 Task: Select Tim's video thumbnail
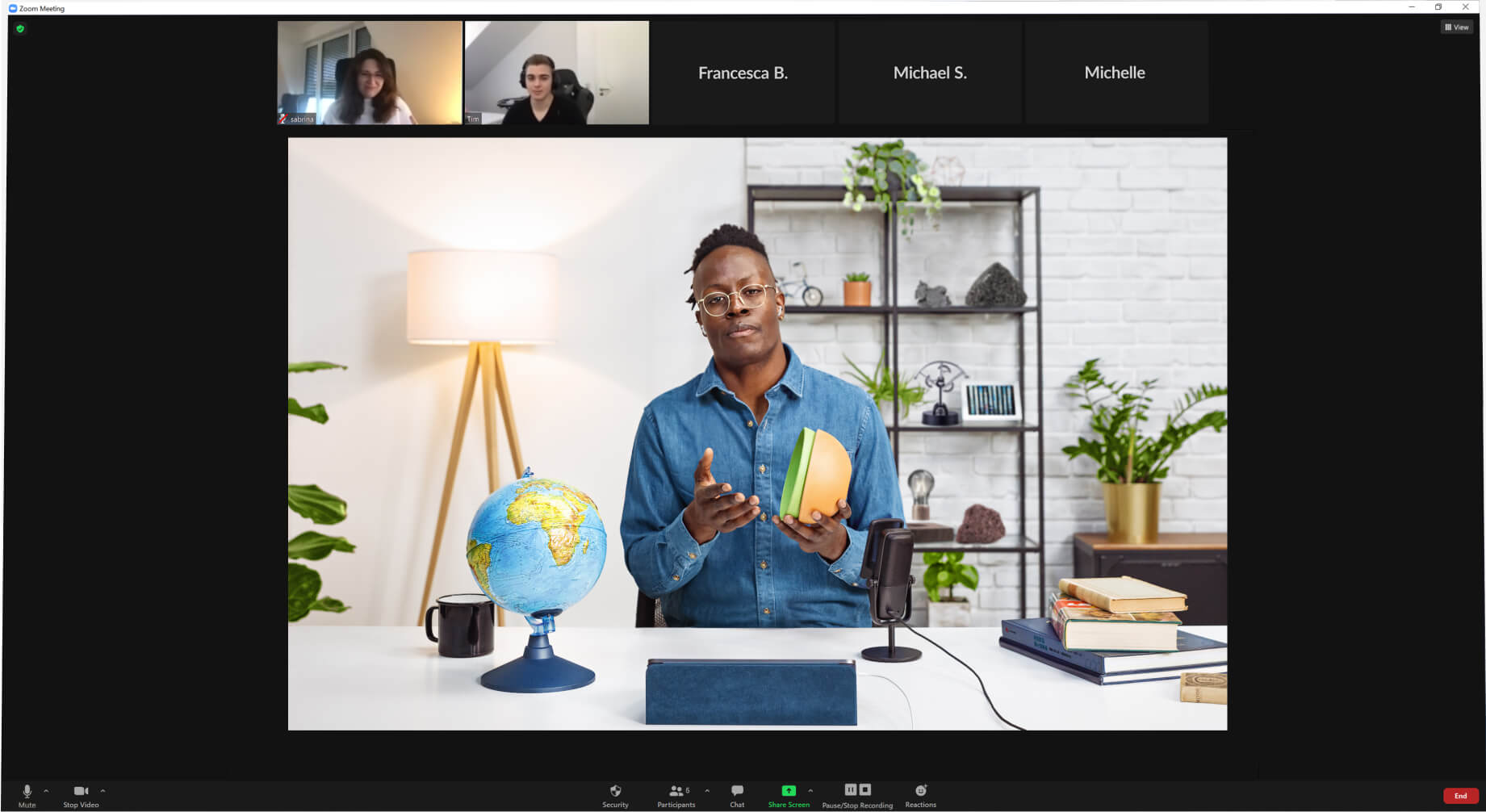[x=556, y=73]
